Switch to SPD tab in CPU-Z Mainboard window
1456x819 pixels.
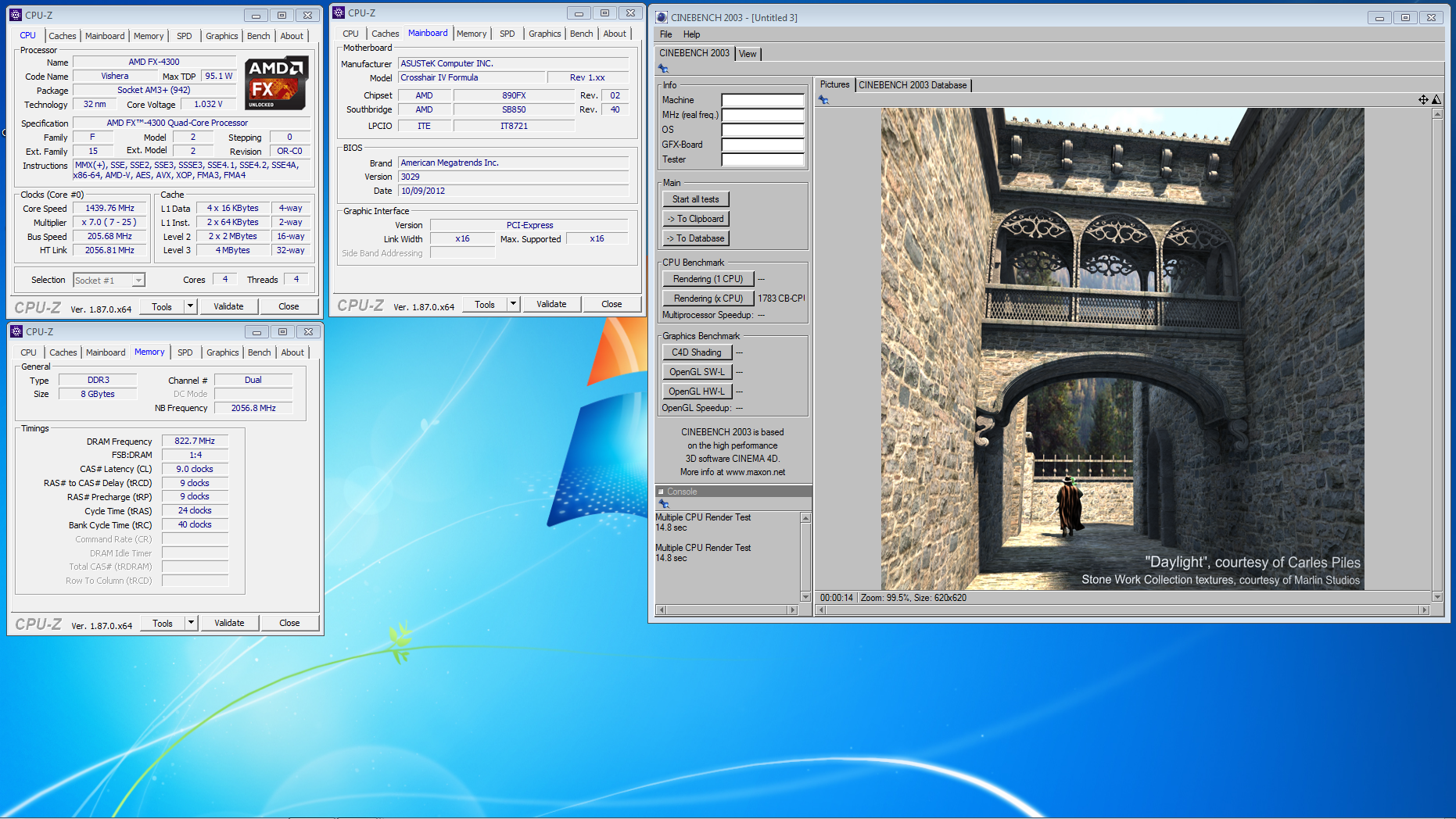(x=507, y=34)
